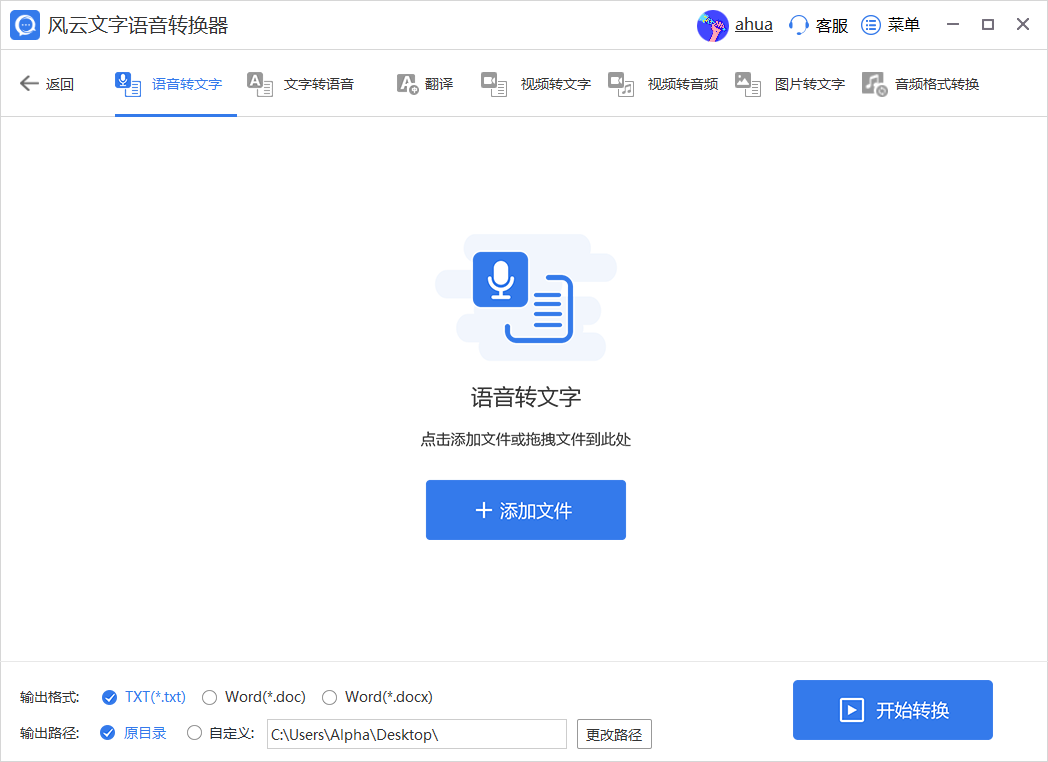This screenshot has width=1048, height=762.
Task: Click the audio format conversion icon
Action: 875,84
